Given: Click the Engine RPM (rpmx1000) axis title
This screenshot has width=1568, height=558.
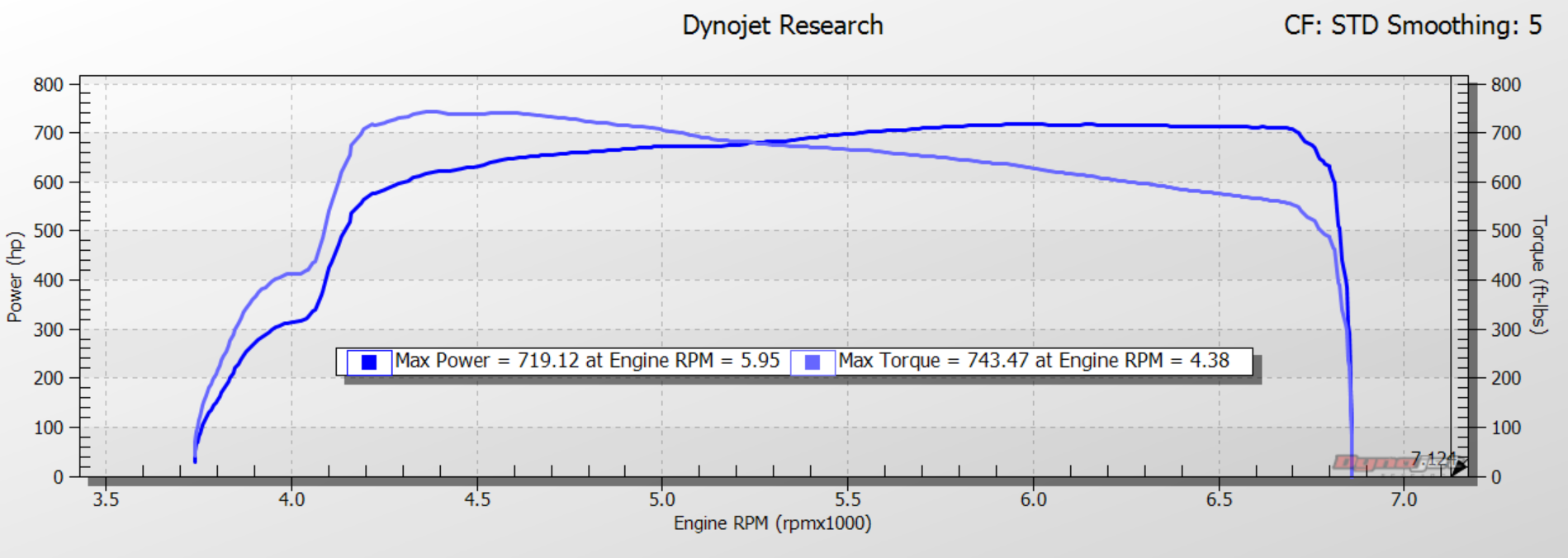Looking at the screenshot, I should (772, 523).
